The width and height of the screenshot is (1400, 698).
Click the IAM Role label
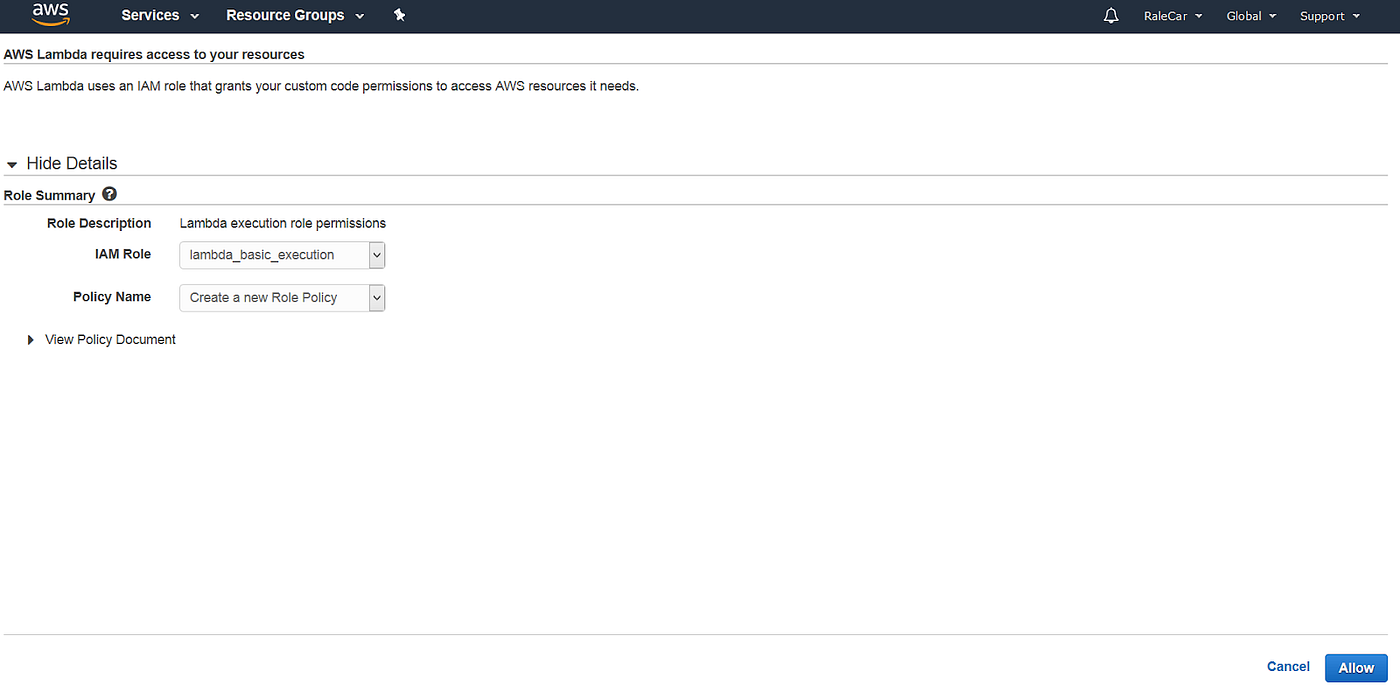pos(123,254)
